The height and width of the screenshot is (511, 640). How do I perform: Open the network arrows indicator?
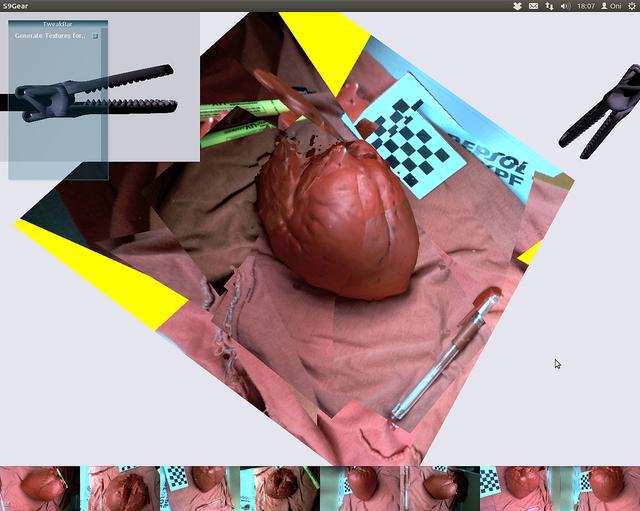point(549,6)
